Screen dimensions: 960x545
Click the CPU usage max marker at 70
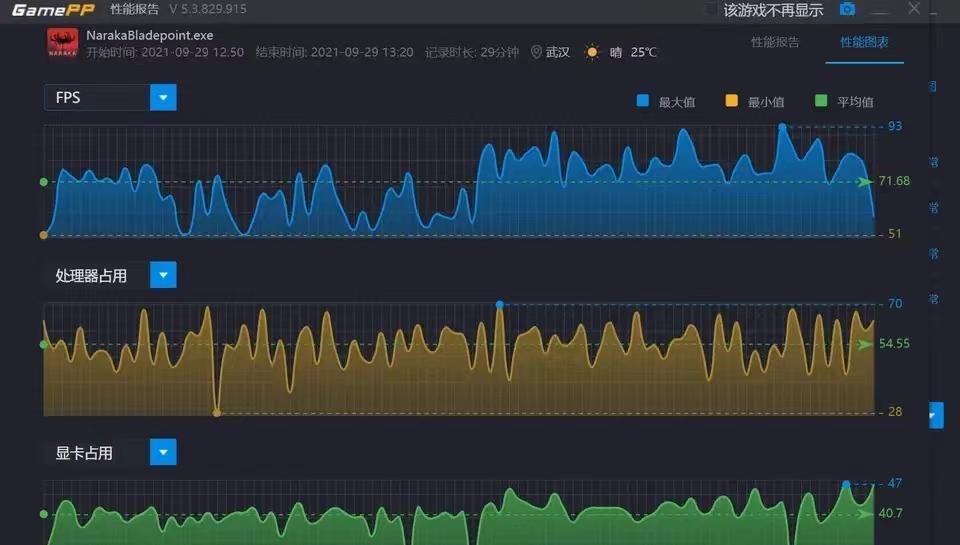(x=500, y=304)
